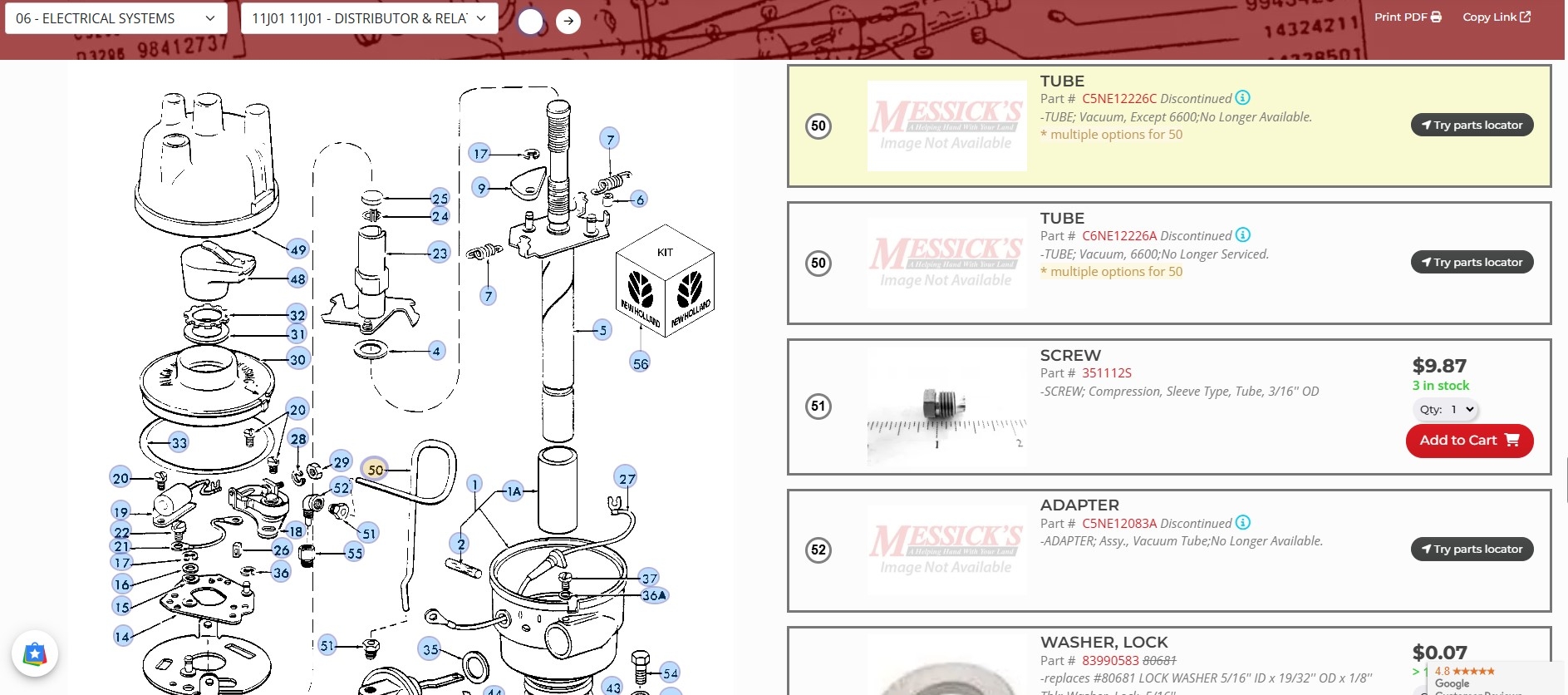Screen dimensions: 1568x695
Task: Open part number 351112S link
Action: coord(1106,373)
